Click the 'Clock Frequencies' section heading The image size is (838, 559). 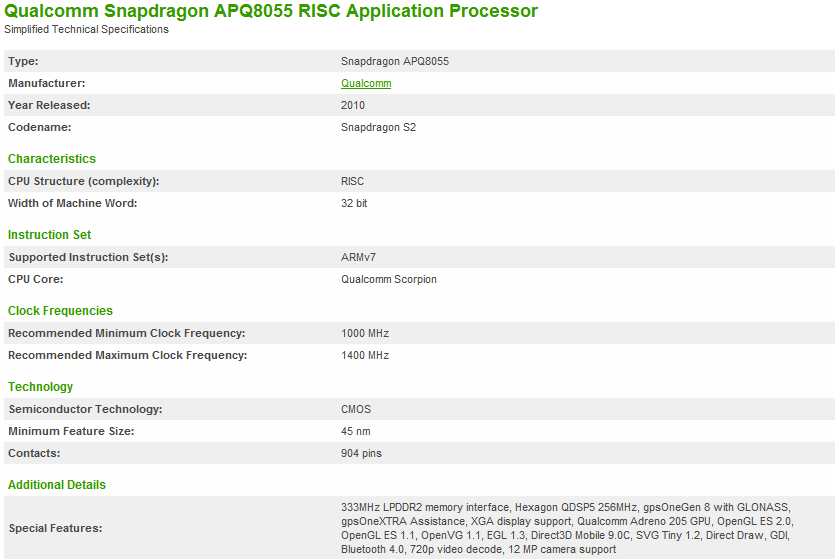60,310
